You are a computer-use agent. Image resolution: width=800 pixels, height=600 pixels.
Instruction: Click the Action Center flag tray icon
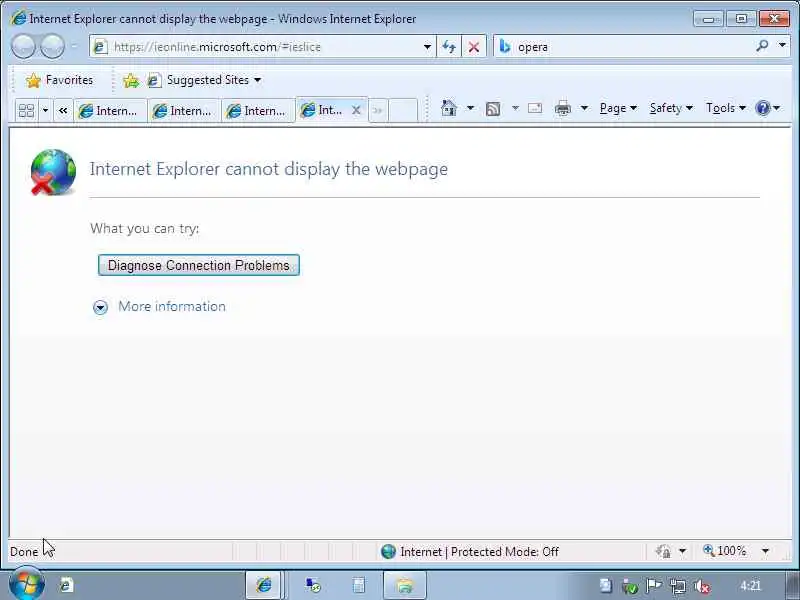click(654, 586)
